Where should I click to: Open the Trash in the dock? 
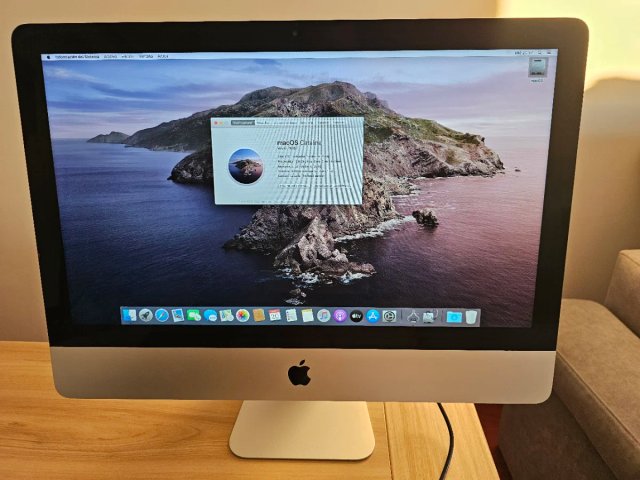pos(471,317)
